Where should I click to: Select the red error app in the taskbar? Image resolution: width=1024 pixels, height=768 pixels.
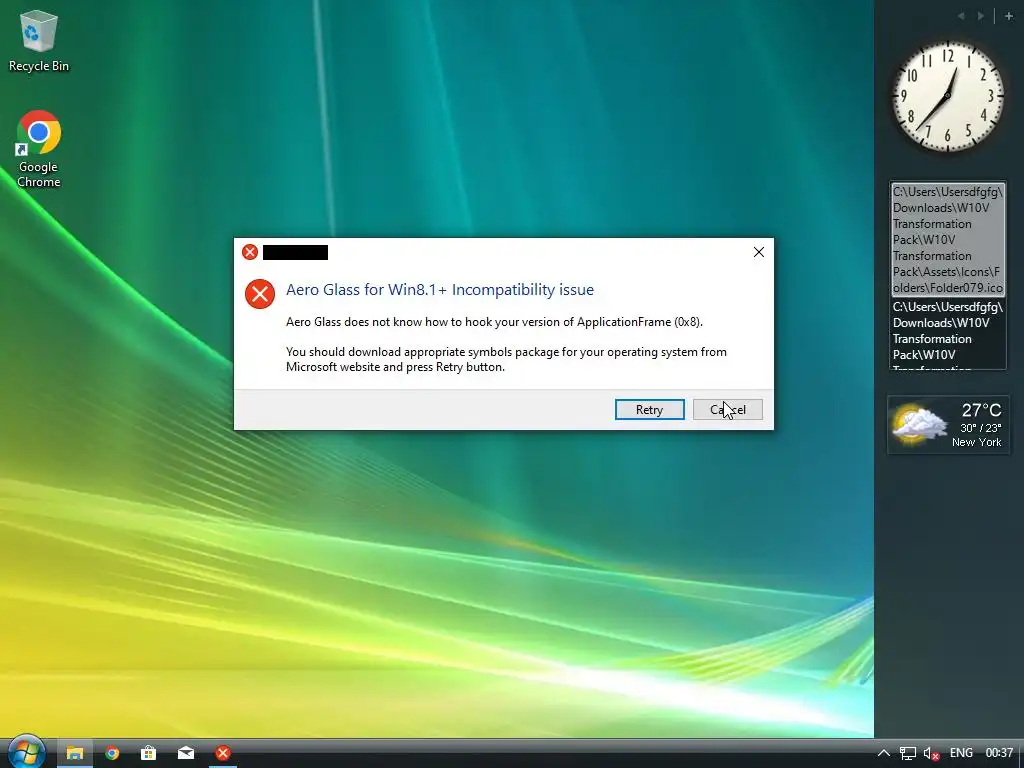coord(223,753)
